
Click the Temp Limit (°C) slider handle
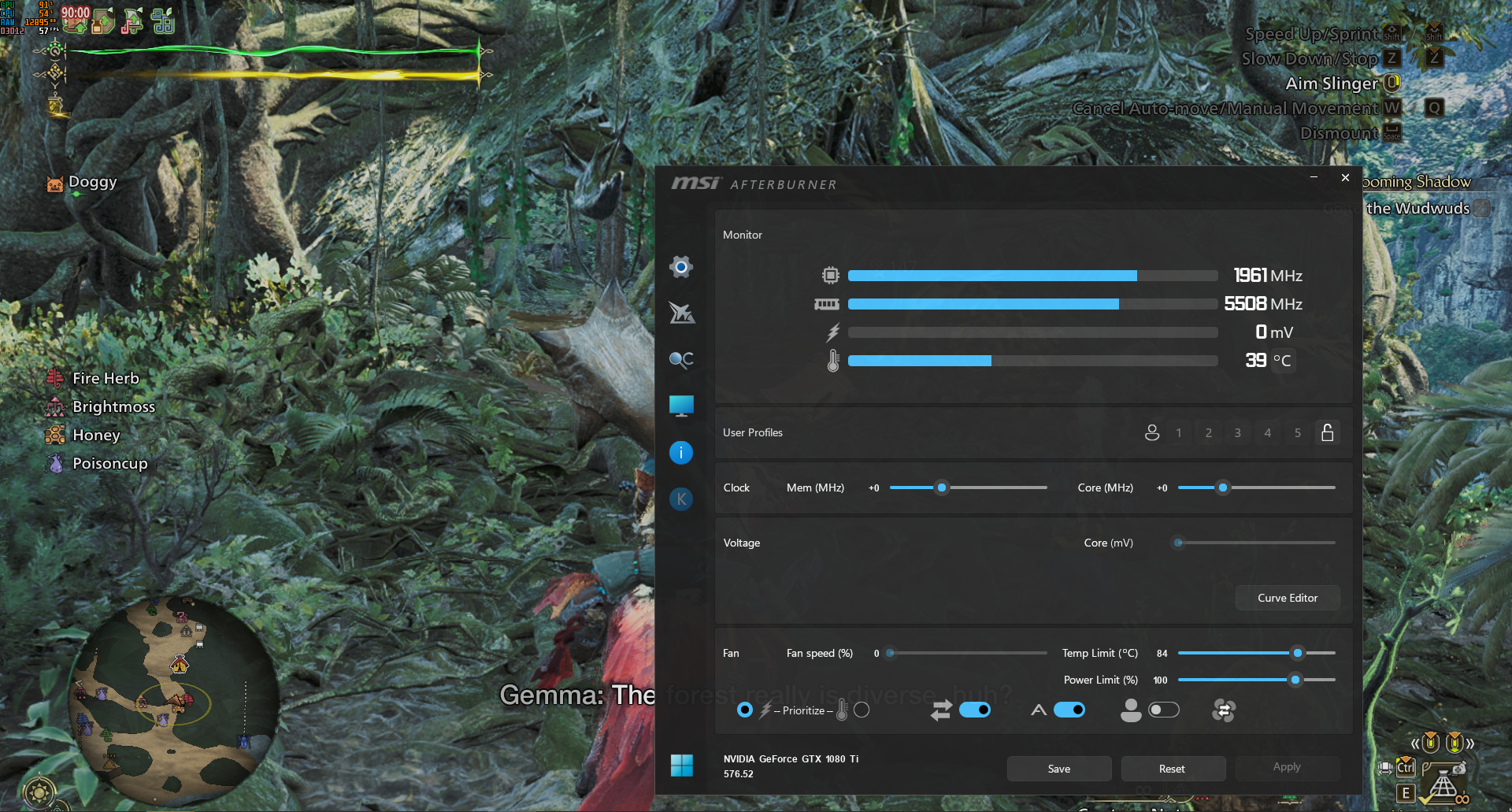point(1298,653)
